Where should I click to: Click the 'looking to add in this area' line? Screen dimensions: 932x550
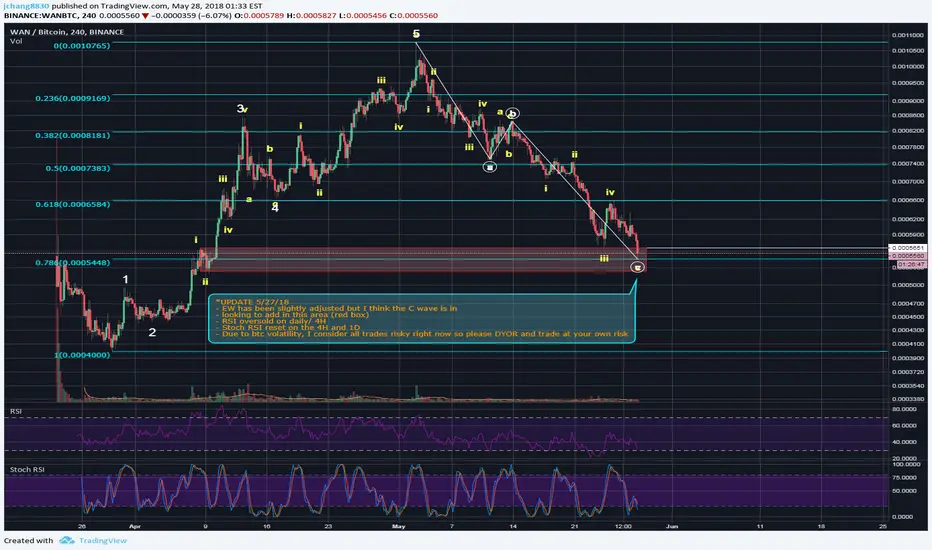(x=292, y=315)
